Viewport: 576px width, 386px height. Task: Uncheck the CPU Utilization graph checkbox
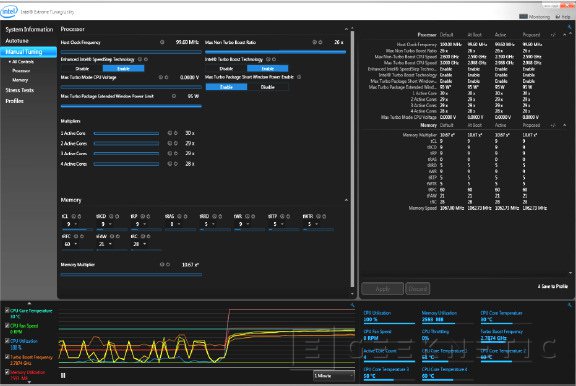click(x=7, y=341)
